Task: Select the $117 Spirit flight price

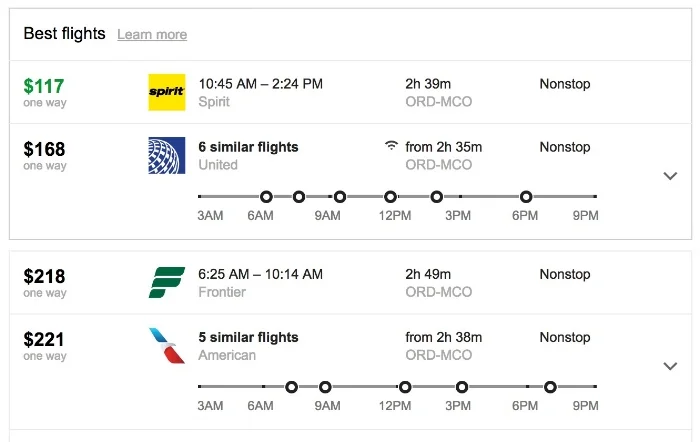Action: [x=44, y=86]
